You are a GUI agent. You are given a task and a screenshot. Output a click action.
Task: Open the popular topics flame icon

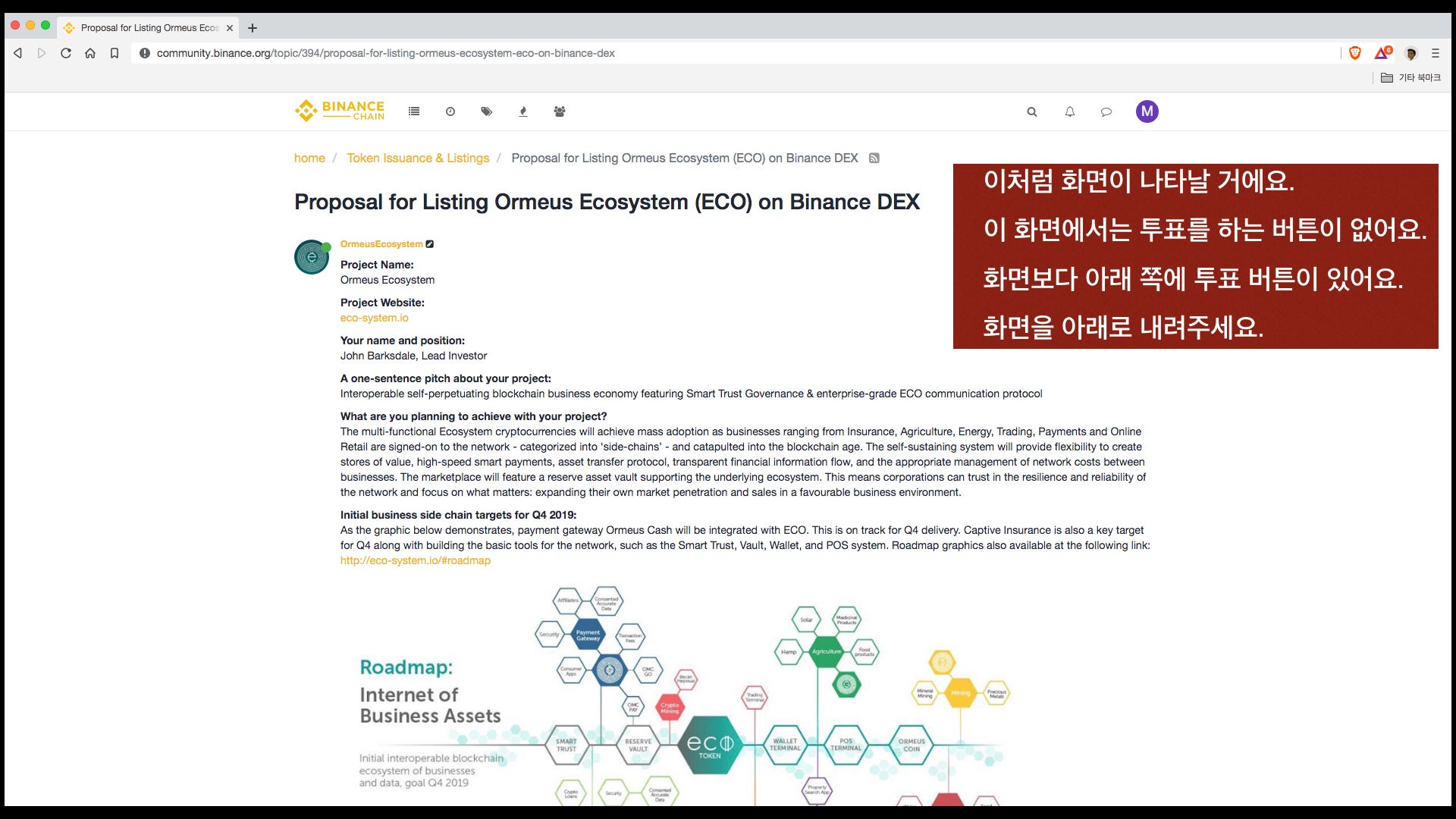point(523,111)
